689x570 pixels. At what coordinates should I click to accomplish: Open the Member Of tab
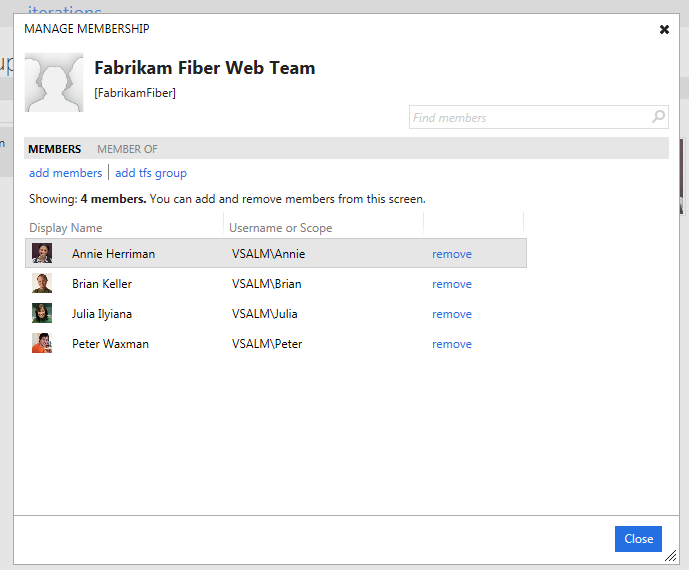coord(127,149)
